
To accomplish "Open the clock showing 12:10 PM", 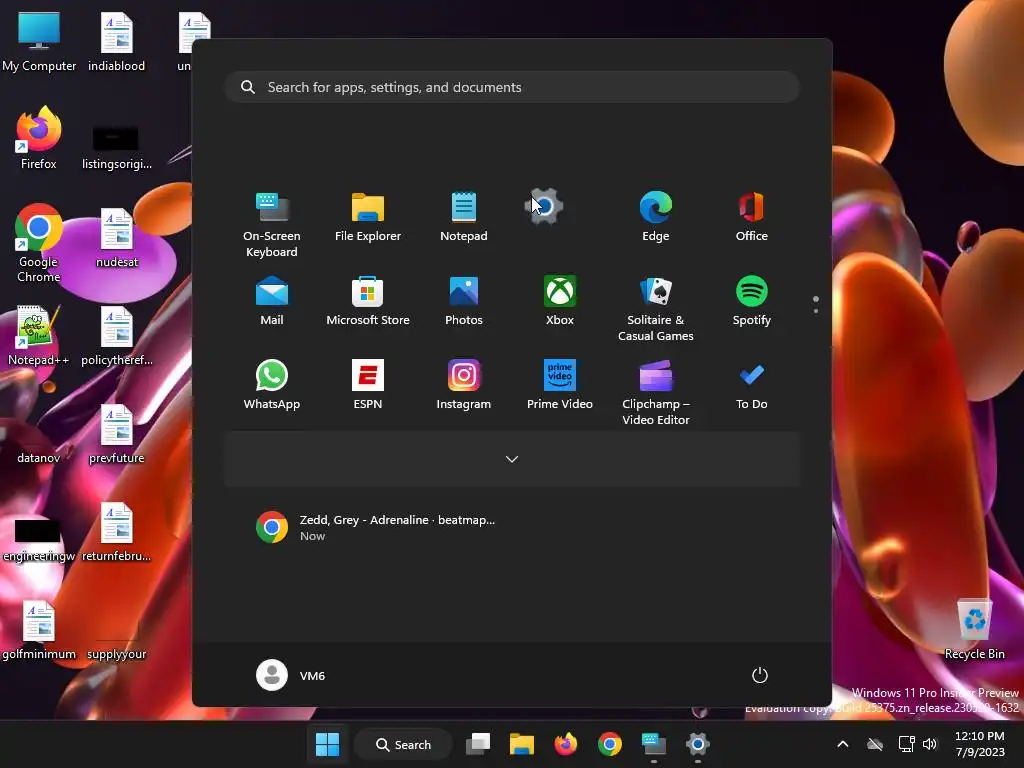I will 980,744.
